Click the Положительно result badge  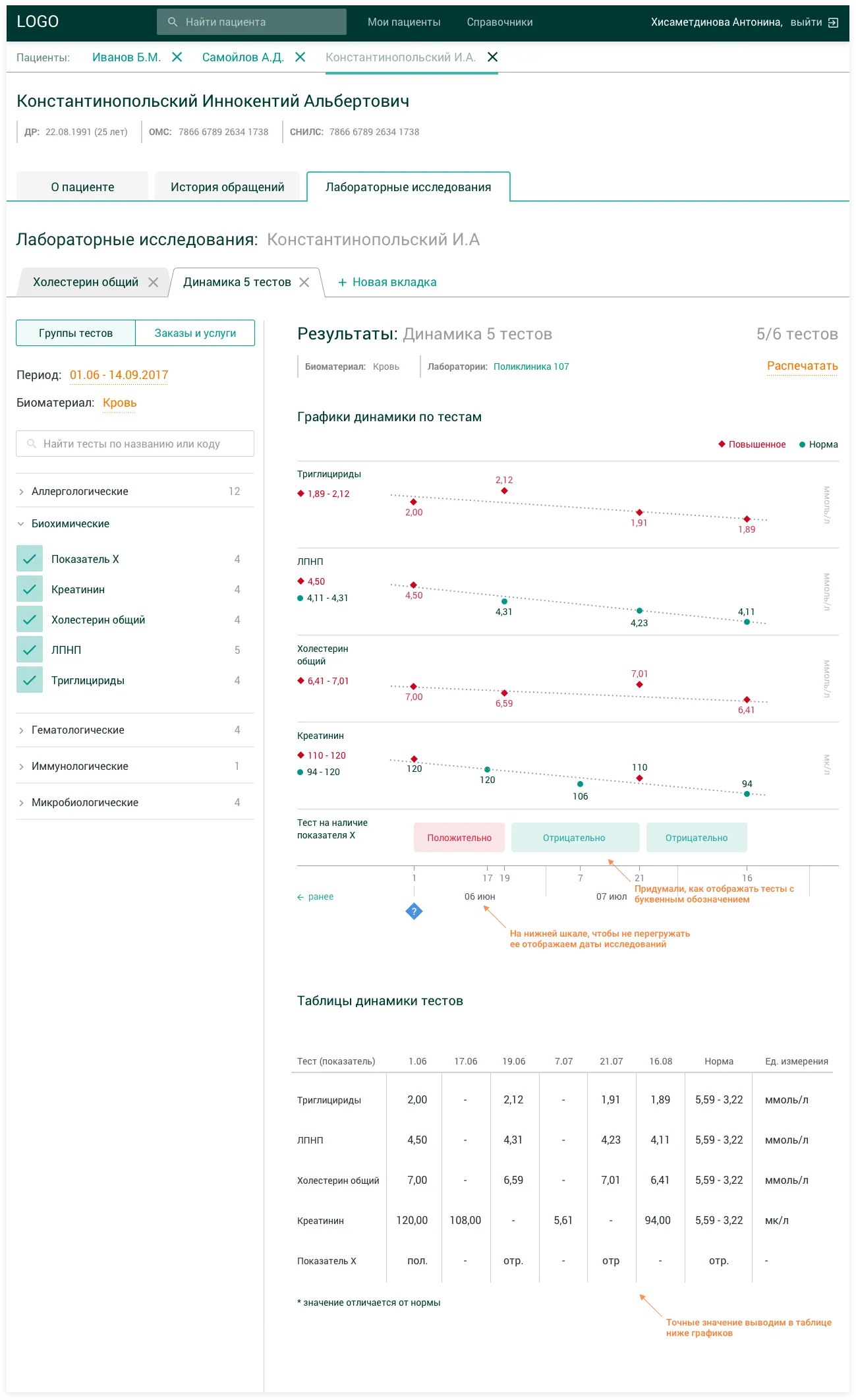459,838
